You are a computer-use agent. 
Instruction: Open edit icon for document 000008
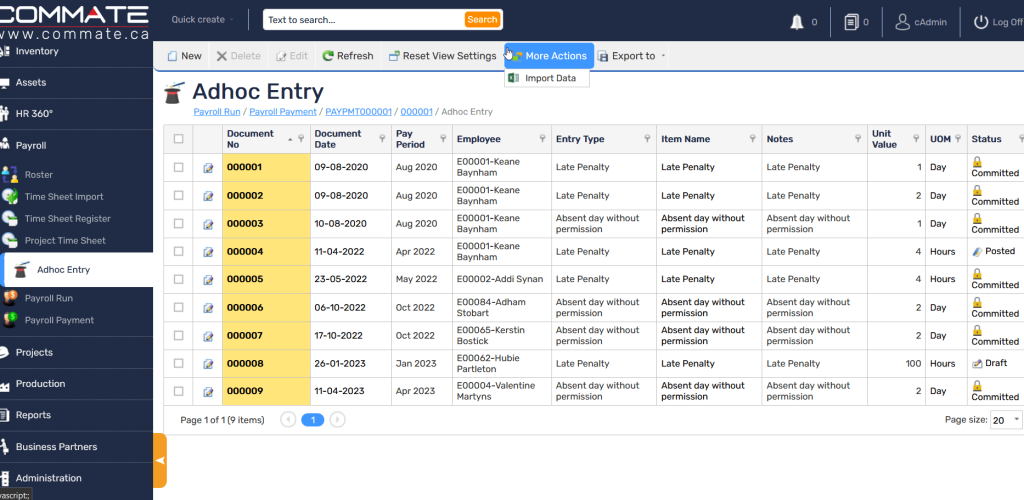pos(208,364)
